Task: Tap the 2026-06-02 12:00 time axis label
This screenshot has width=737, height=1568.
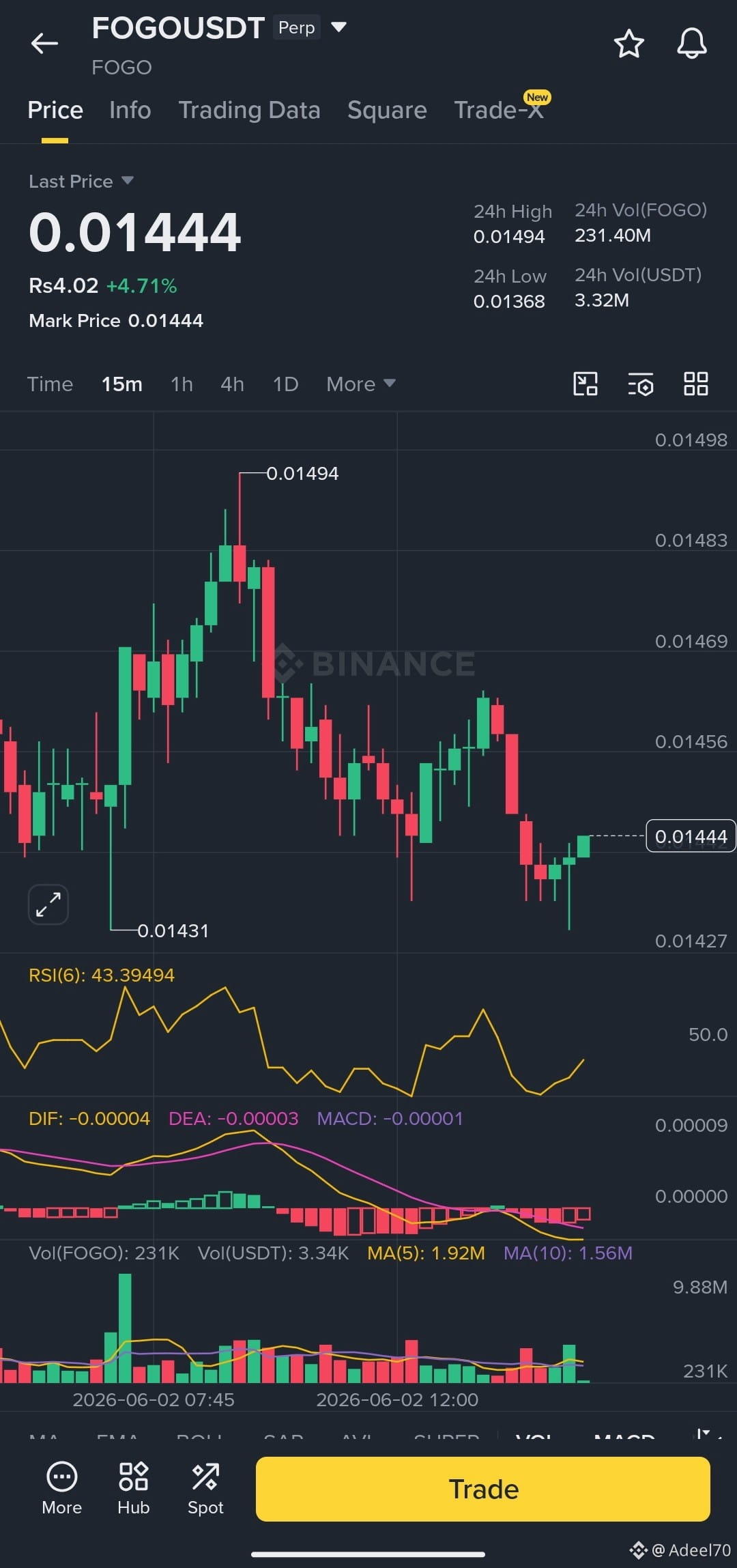Action: pos(397,1400)
